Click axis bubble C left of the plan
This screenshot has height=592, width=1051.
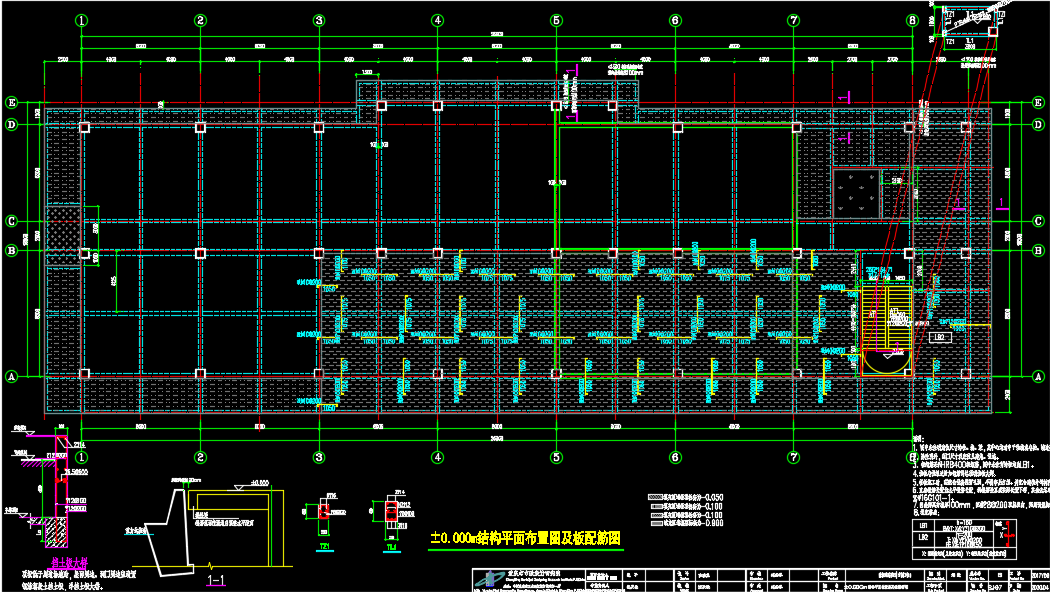11,221
